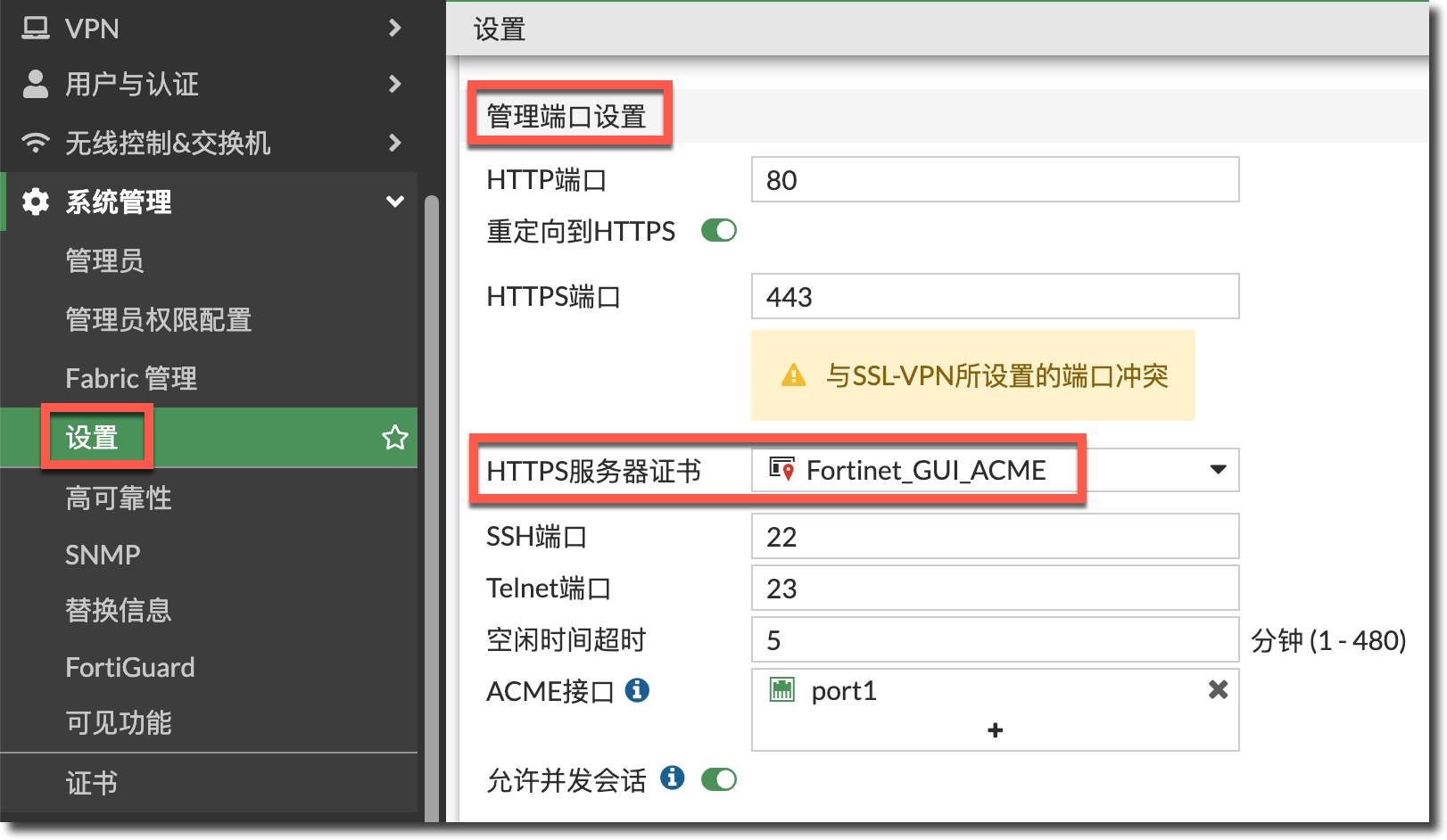Toggle the 重定向到HTTPS switch
This screenshot has height=840, width=1447.
pyautogui.click(x=718, y=231)
